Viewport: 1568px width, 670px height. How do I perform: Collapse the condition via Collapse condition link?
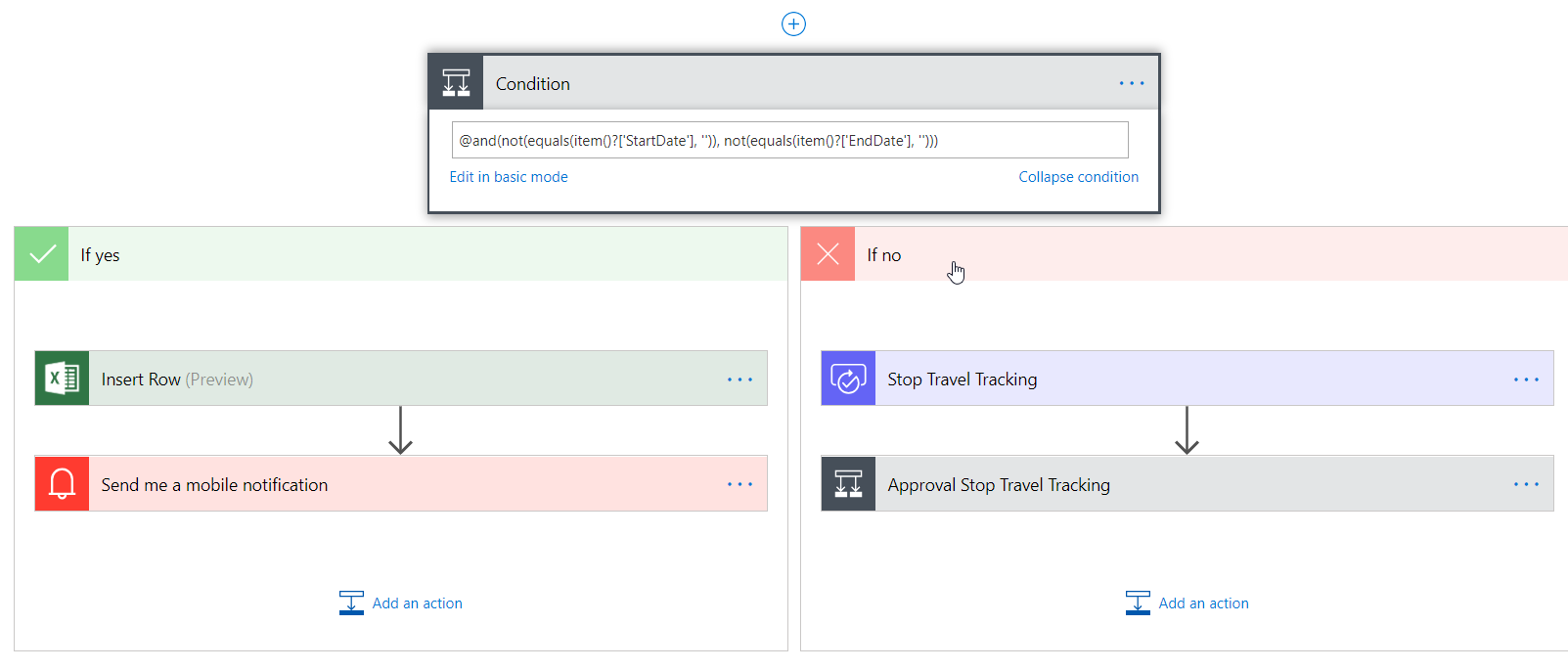(1078, 177)
